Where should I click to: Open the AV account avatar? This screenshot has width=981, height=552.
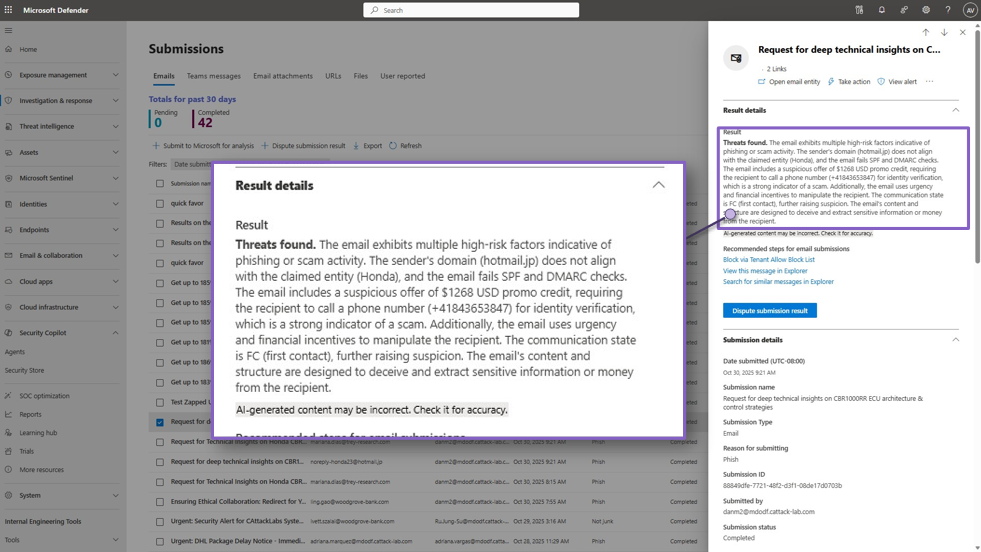(x=970, y=10)
